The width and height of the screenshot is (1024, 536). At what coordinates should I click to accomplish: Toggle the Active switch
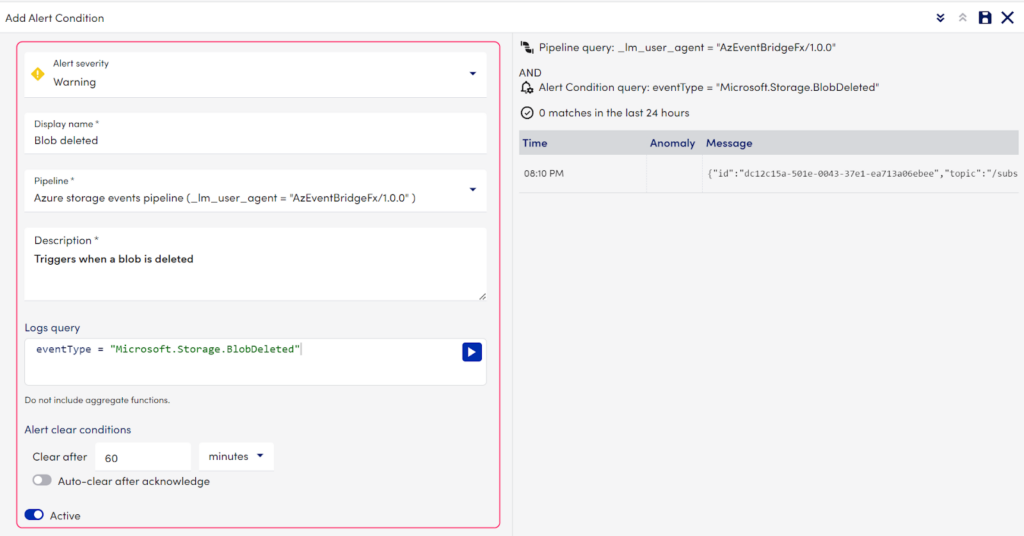point(34,515)
